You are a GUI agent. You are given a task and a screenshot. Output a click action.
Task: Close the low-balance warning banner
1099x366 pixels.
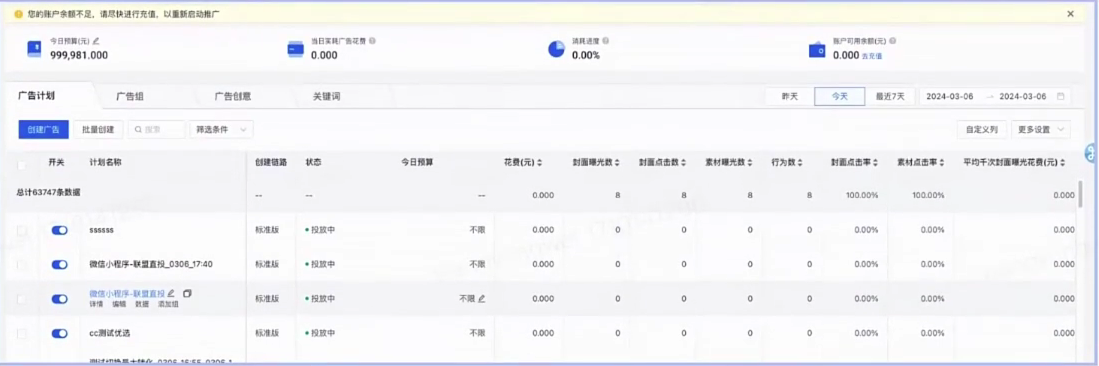coord(1070,13)
